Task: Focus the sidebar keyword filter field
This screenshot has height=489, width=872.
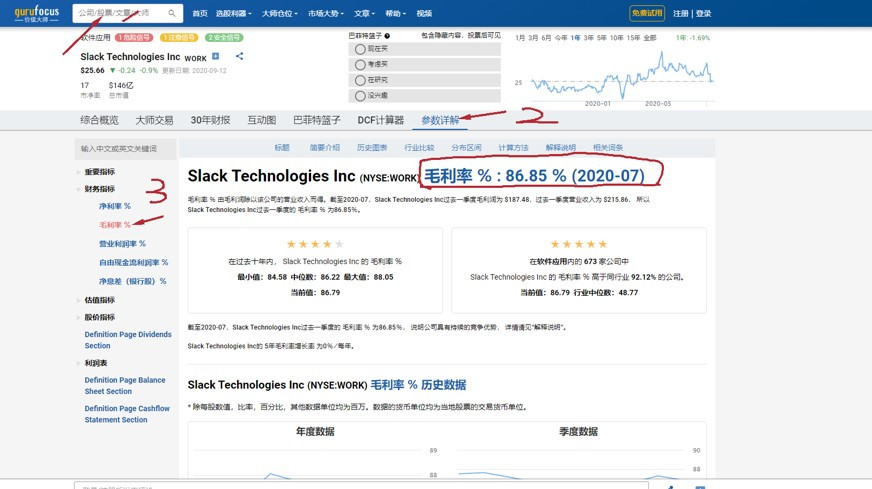Action: point(125,149)
